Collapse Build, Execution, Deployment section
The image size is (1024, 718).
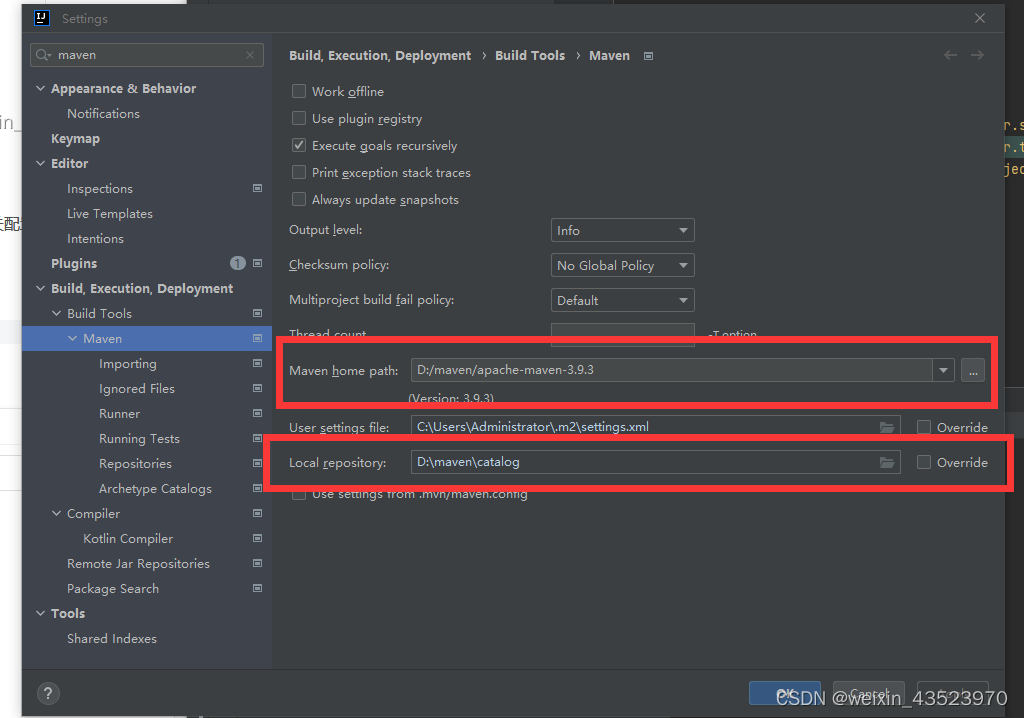[40, 288]
